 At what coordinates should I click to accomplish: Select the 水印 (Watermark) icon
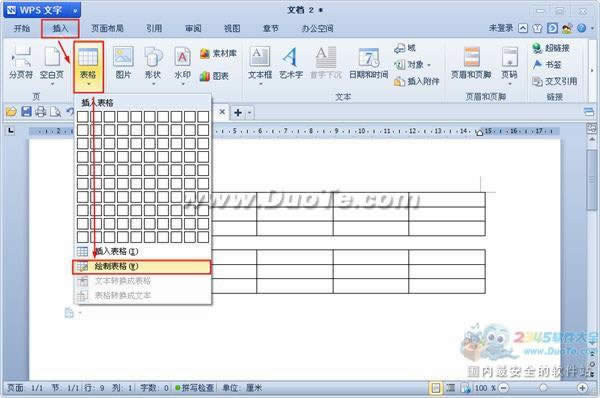[183, 64]
